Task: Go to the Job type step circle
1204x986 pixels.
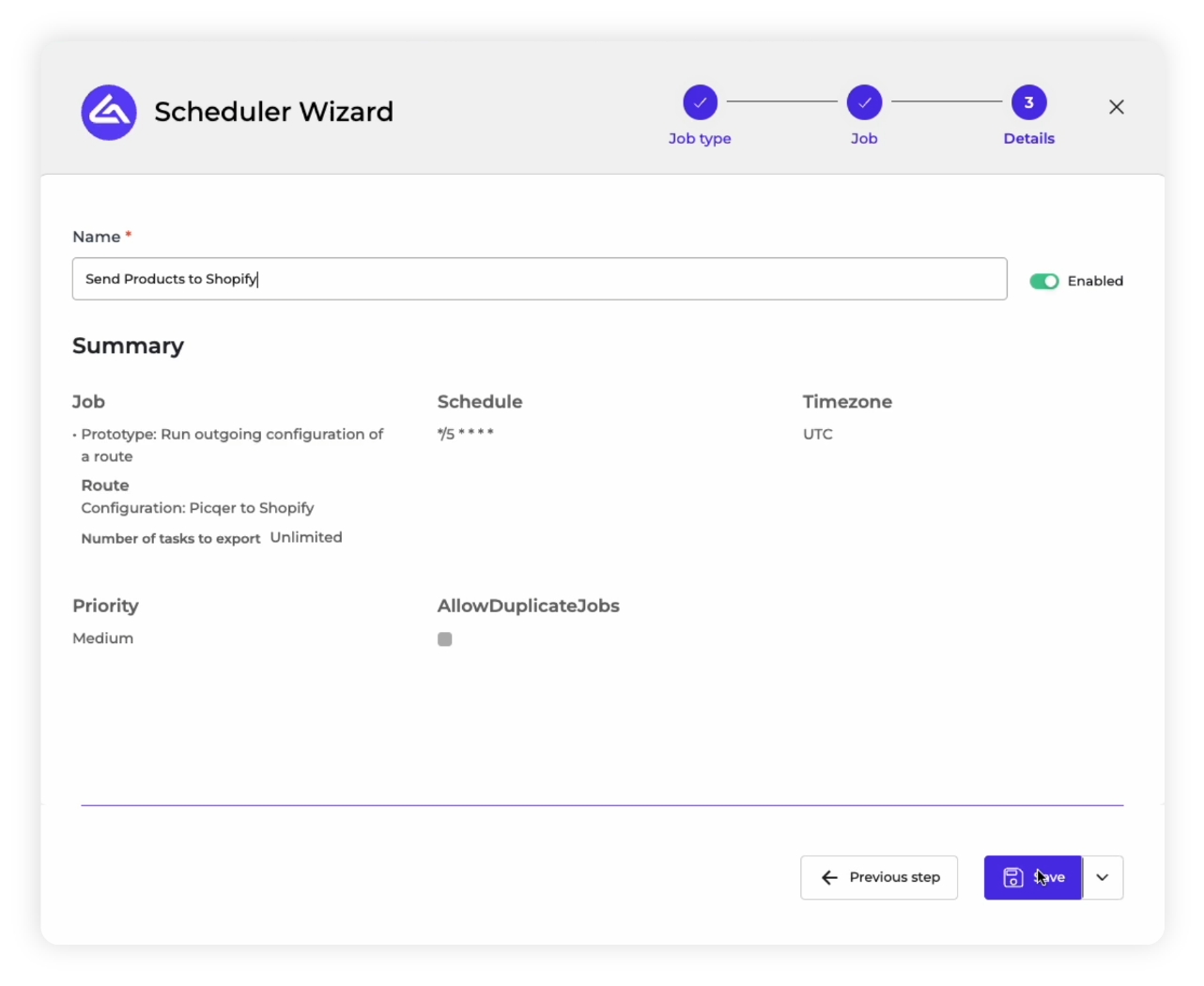Action: (700, 102)
